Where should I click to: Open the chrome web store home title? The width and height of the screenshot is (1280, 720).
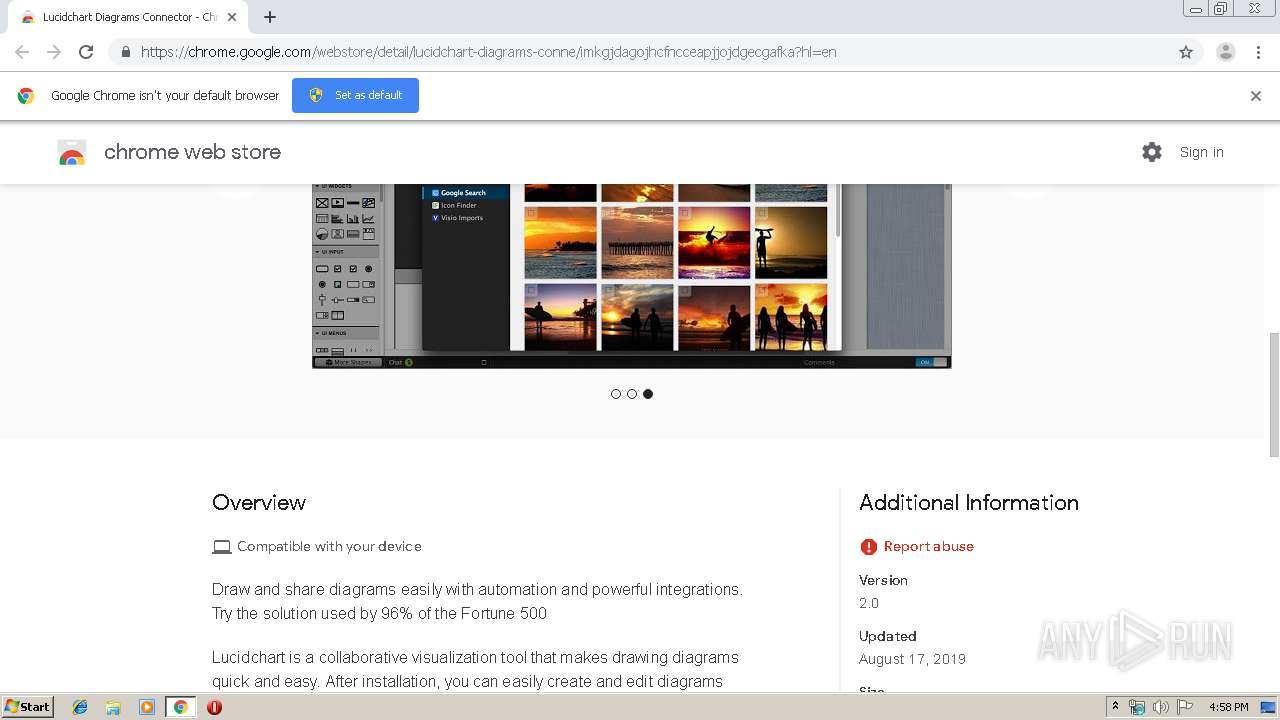tap(192, 152)
